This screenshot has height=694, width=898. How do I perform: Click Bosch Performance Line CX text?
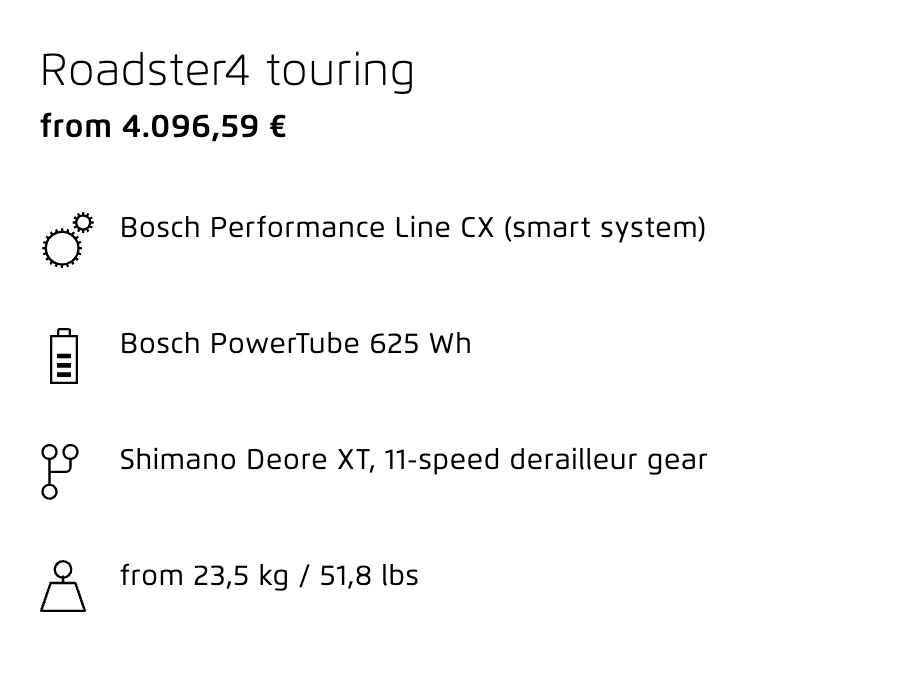pyautogui.click(x=307, y=228)
